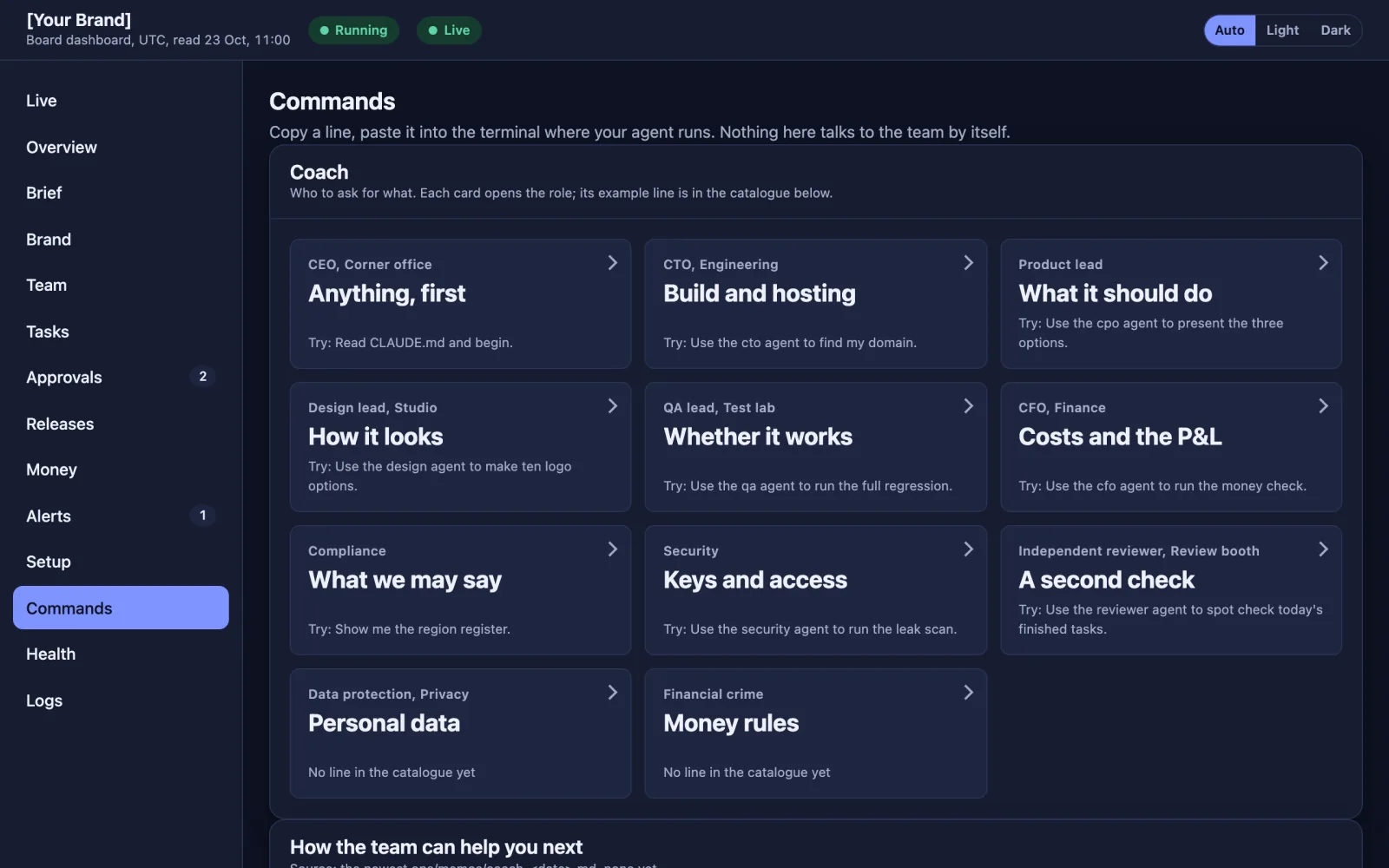Open the Releases page
Image resolution: width=1389 pixels, height=868 pixels.
(x=121, y=424)
